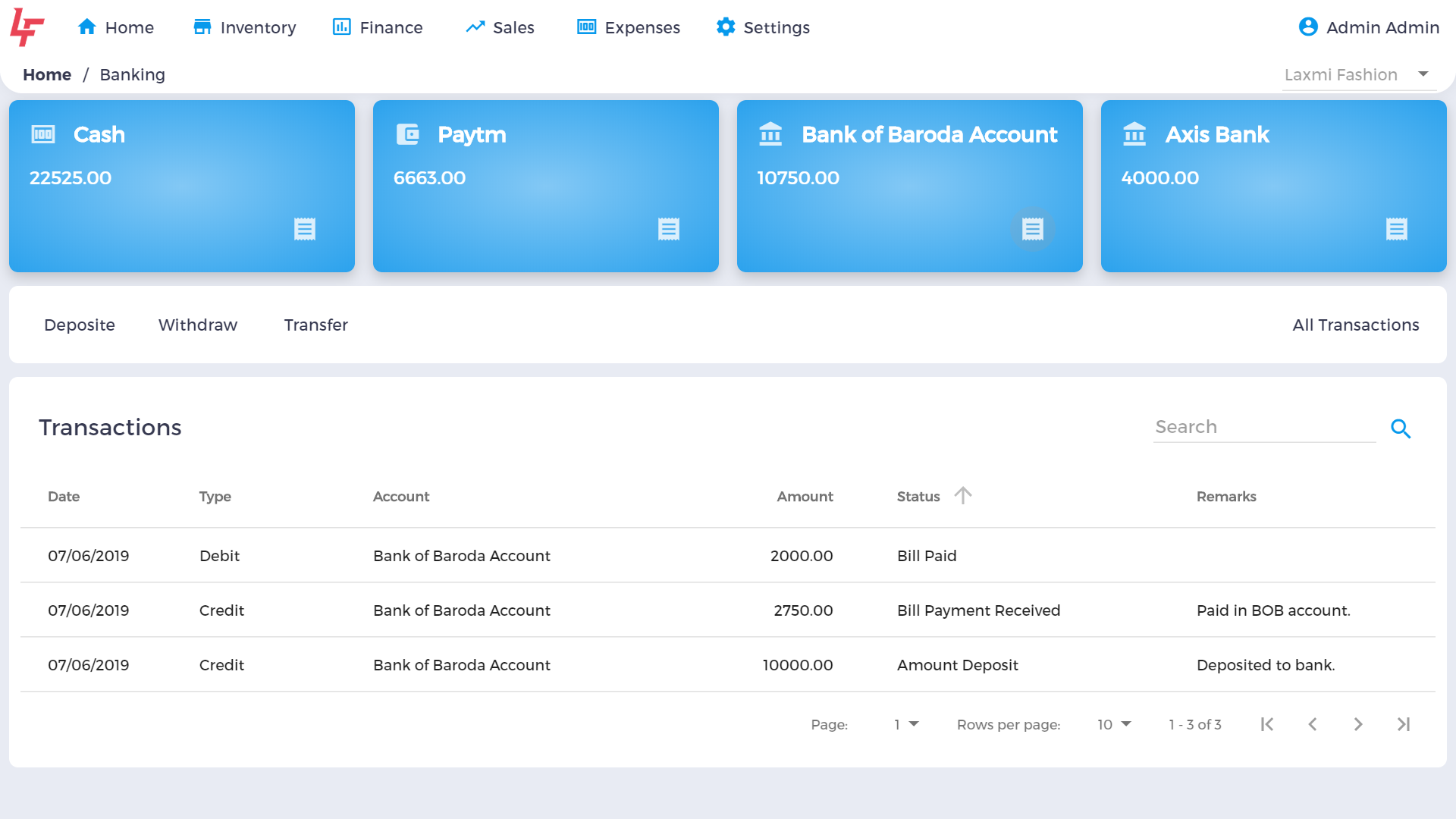The height and width of the screenshot is (819, 1456).
Task: Open the Paytm card statement icon
Action: [x=669, y=229]
